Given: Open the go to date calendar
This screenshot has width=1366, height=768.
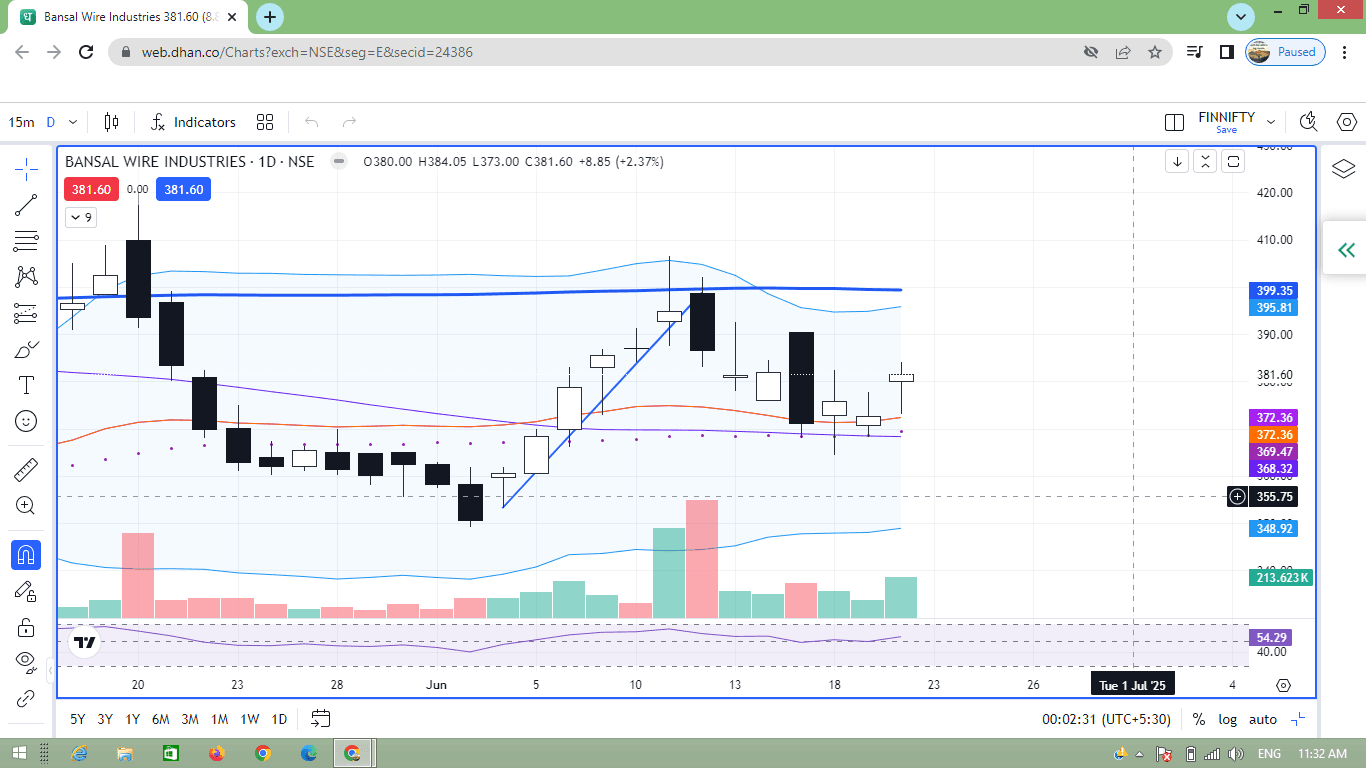Looking at the screenshot, I should coord(320,718).
